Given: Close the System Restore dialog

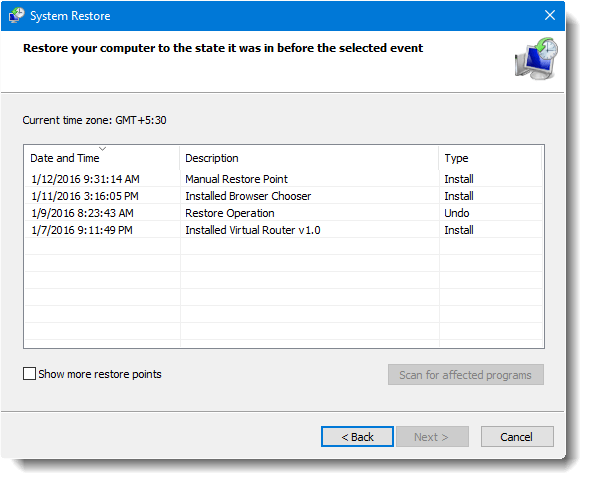Looking at the screenshot, I should tap(550, 15).
